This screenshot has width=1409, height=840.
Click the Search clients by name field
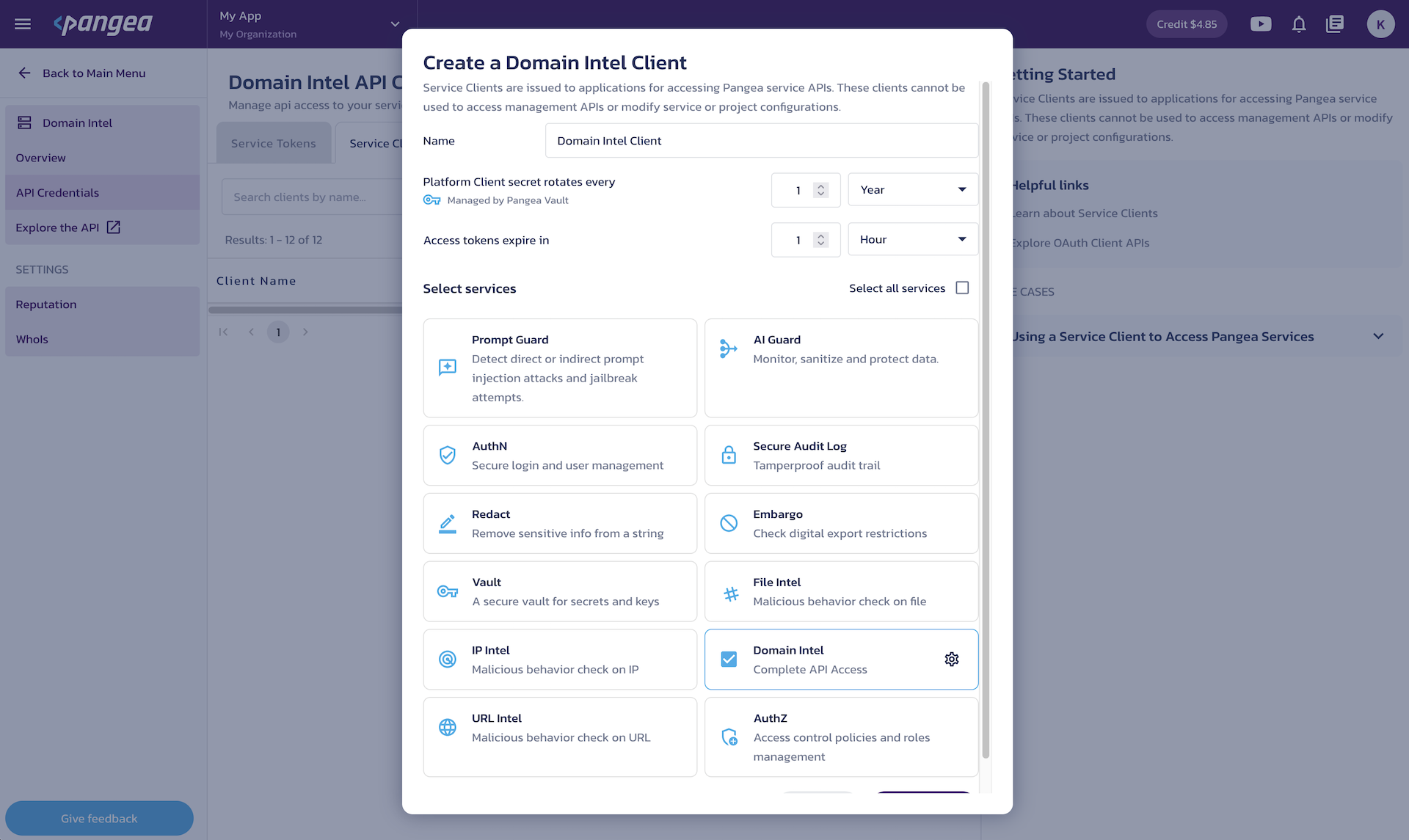312,197
